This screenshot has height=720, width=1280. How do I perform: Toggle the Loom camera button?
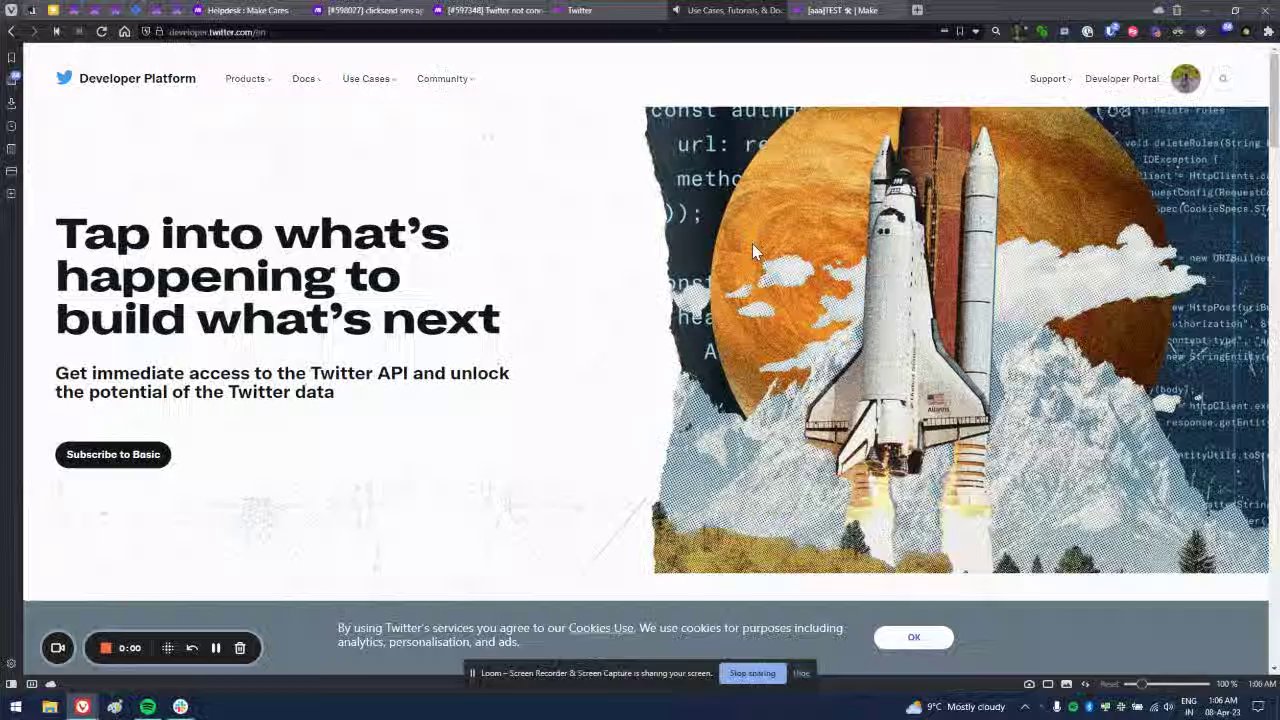point(58,648)
